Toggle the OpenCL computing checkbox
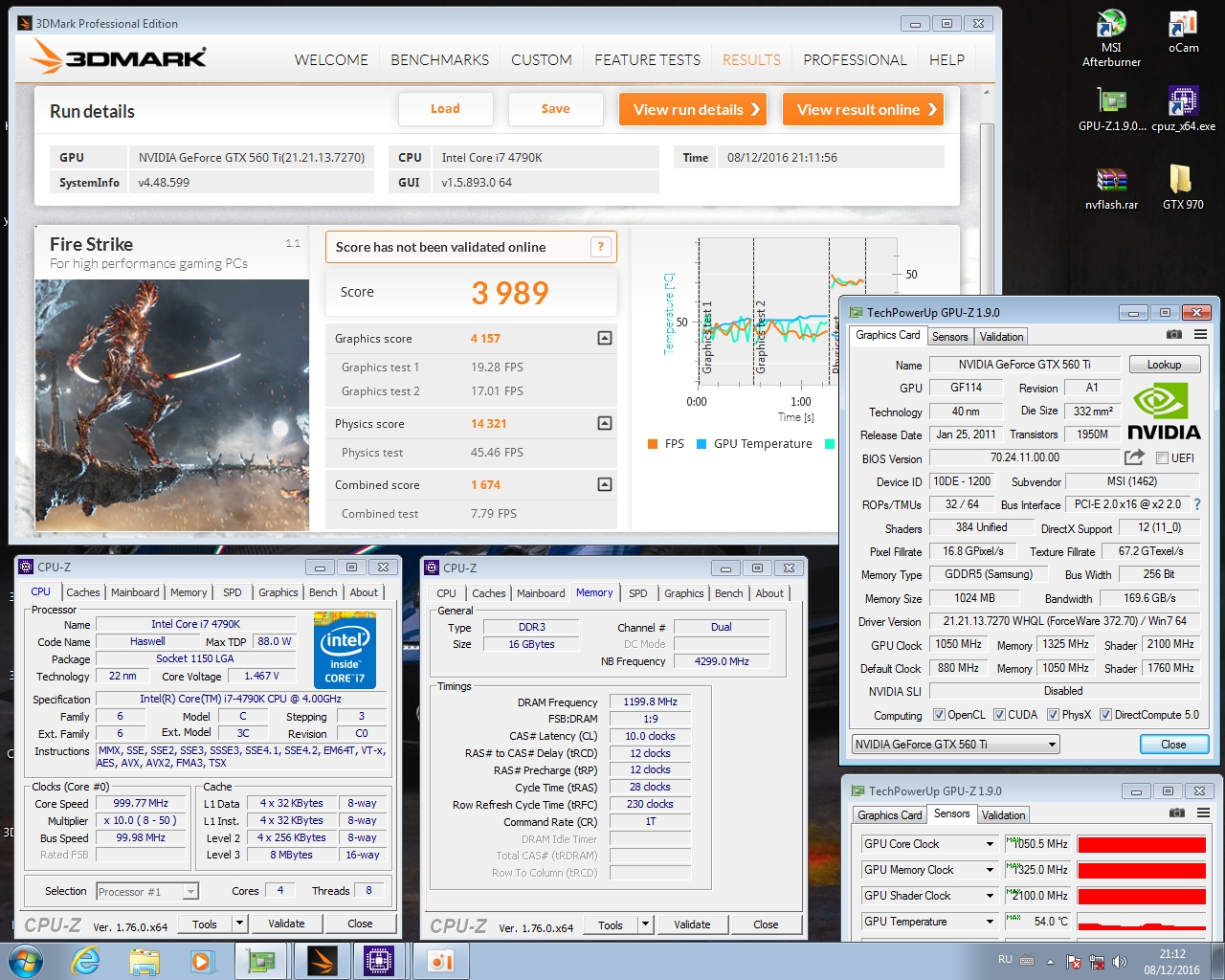The image size is (1225, 980). coord(939,715)
